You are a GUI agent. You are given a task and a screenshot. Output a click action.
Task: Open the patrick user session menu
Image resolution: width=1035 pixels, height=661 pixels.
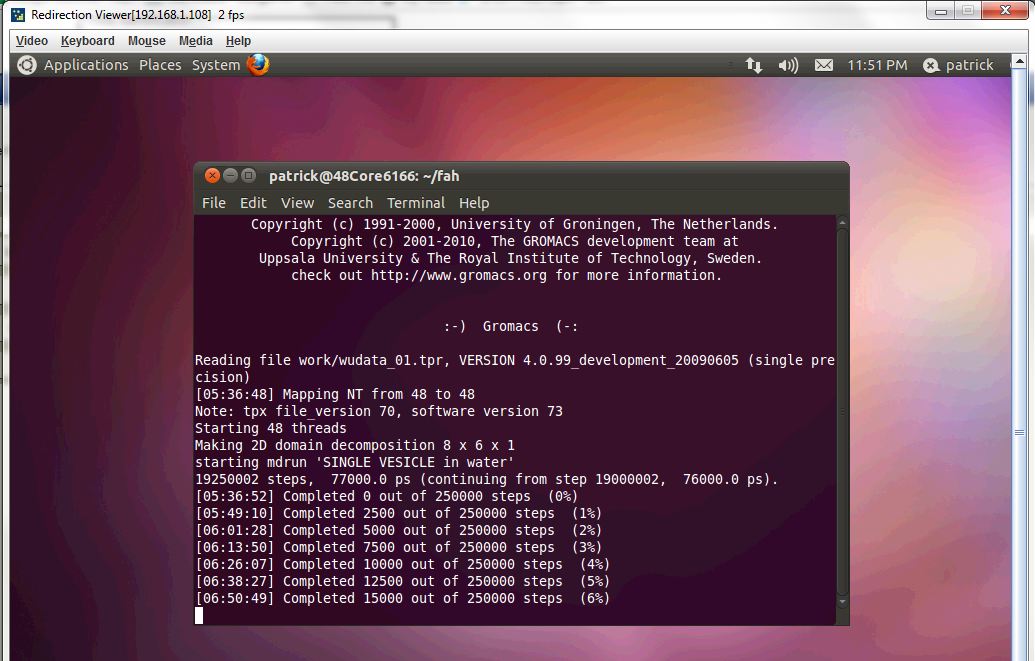click(x=958, y=65)
